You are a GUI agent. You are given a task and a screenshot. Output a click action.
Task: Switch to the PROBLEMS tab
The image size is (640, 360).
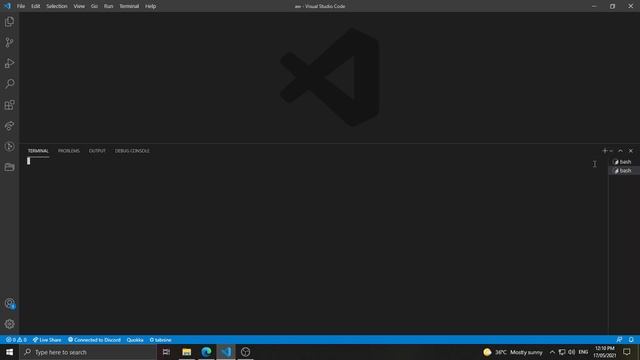pyautogui.click(x=69, y=151)
